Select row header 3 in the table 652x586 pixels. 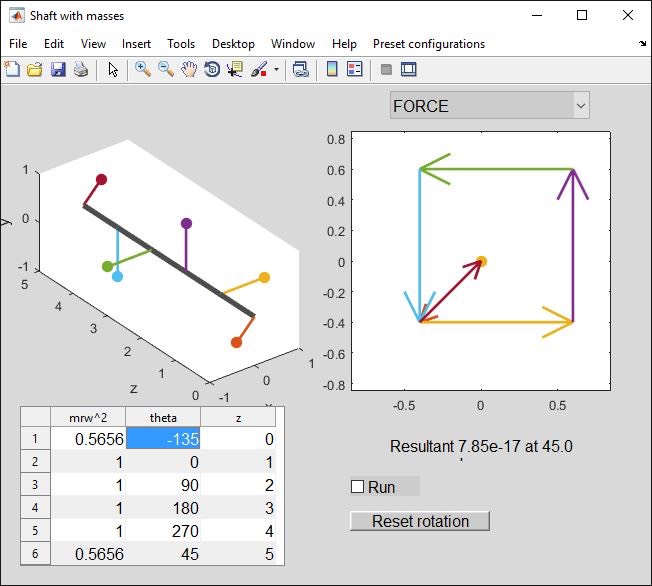coord(35,484)
